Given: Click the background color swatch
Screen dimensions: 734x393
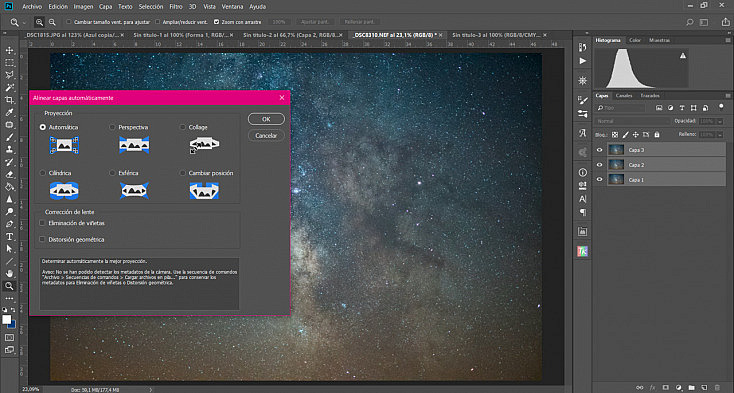Looking at the screenshot, I should click(x=13, y=324).
